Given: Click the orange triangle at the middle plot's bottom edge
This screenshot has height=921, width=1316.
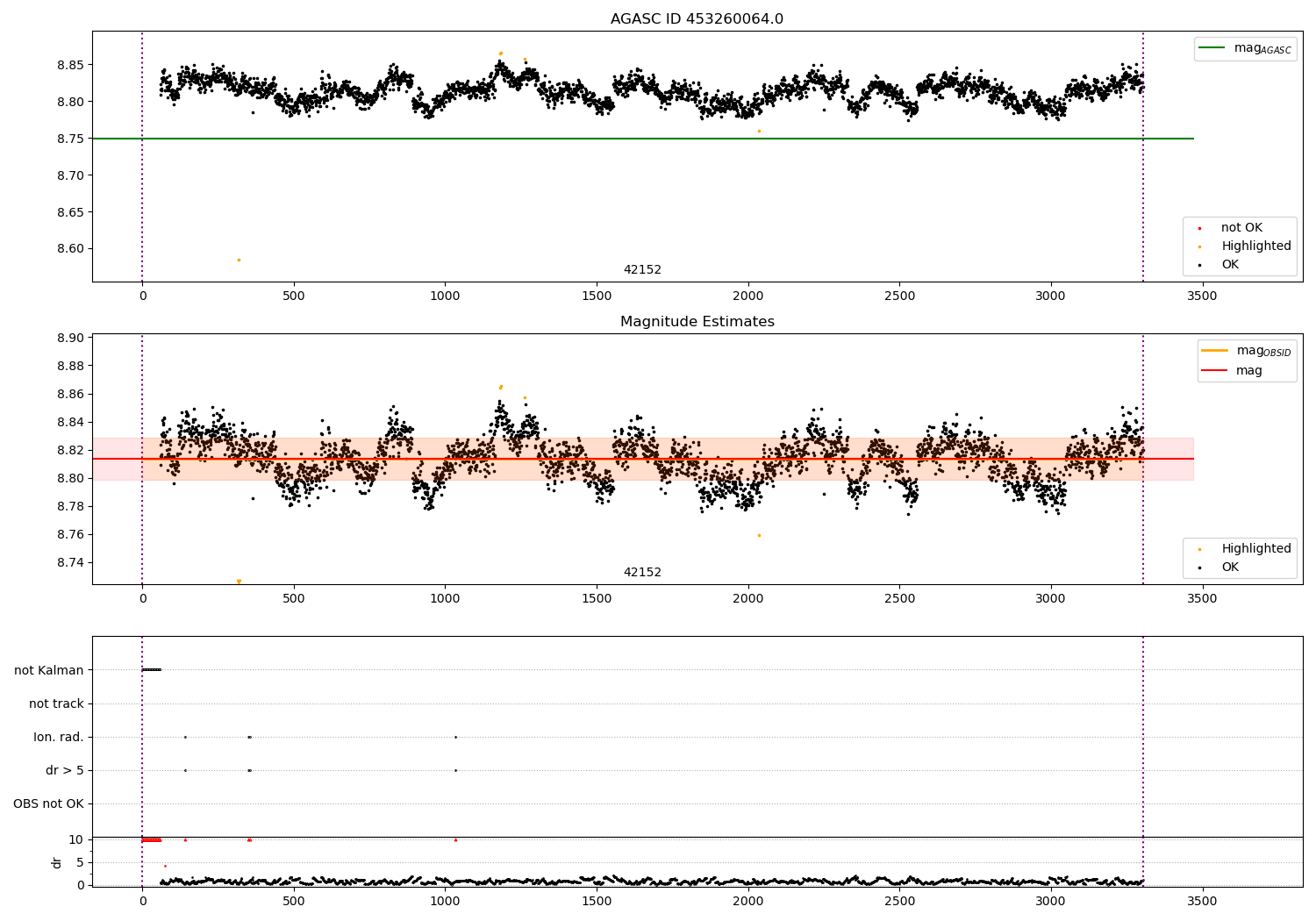Looking at the screenshot, I should 239,582.
